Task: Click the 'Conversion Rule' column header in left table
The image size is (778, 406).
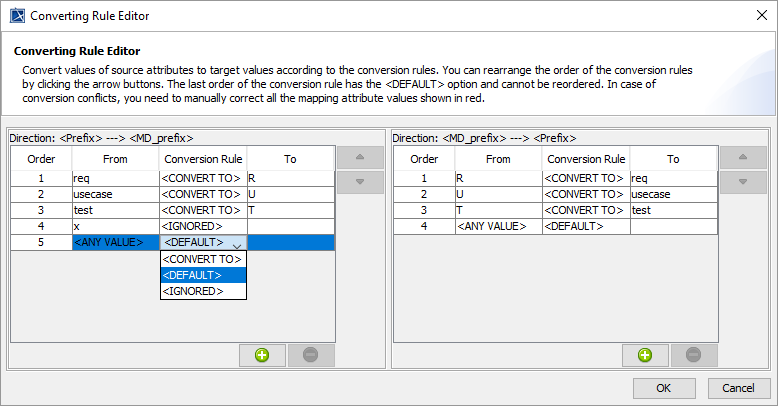Action: point(203,159)
